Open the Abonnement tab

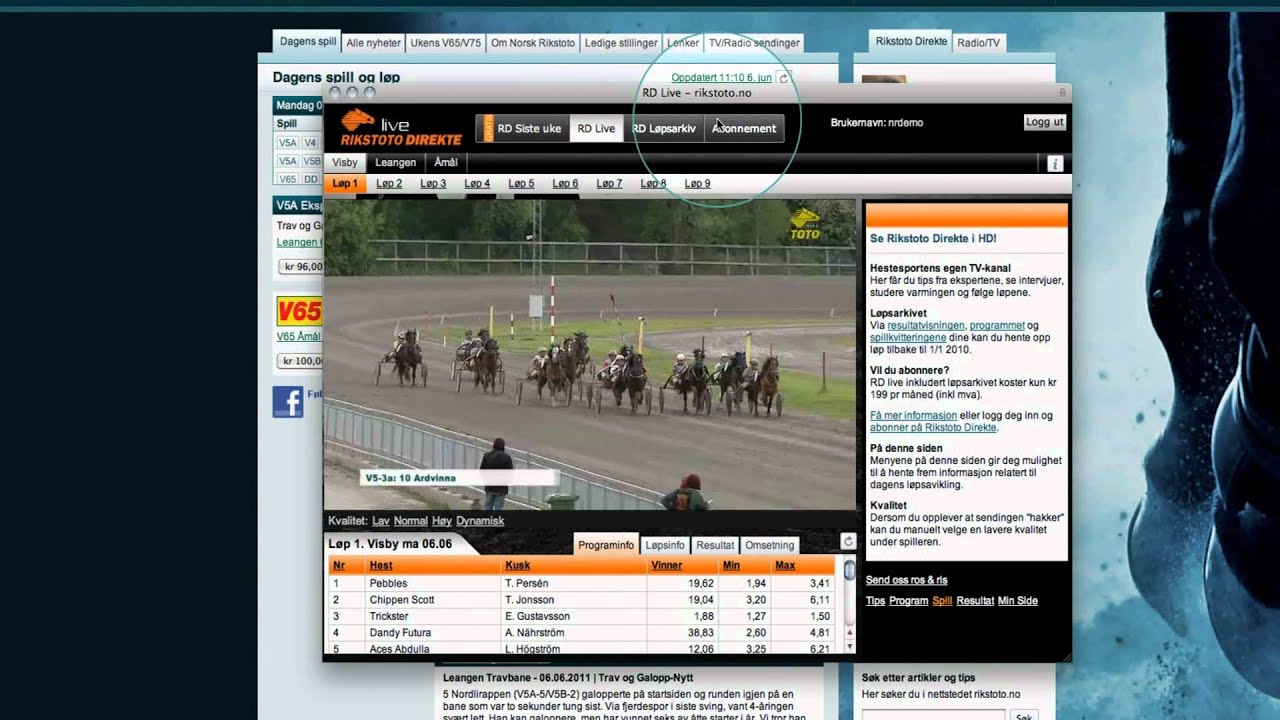tap(744, 129)
